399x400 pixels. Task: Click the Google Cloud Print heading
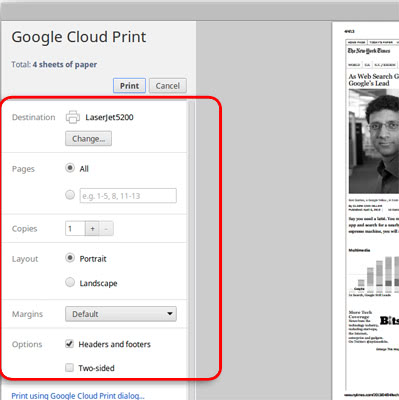(79, 37)
